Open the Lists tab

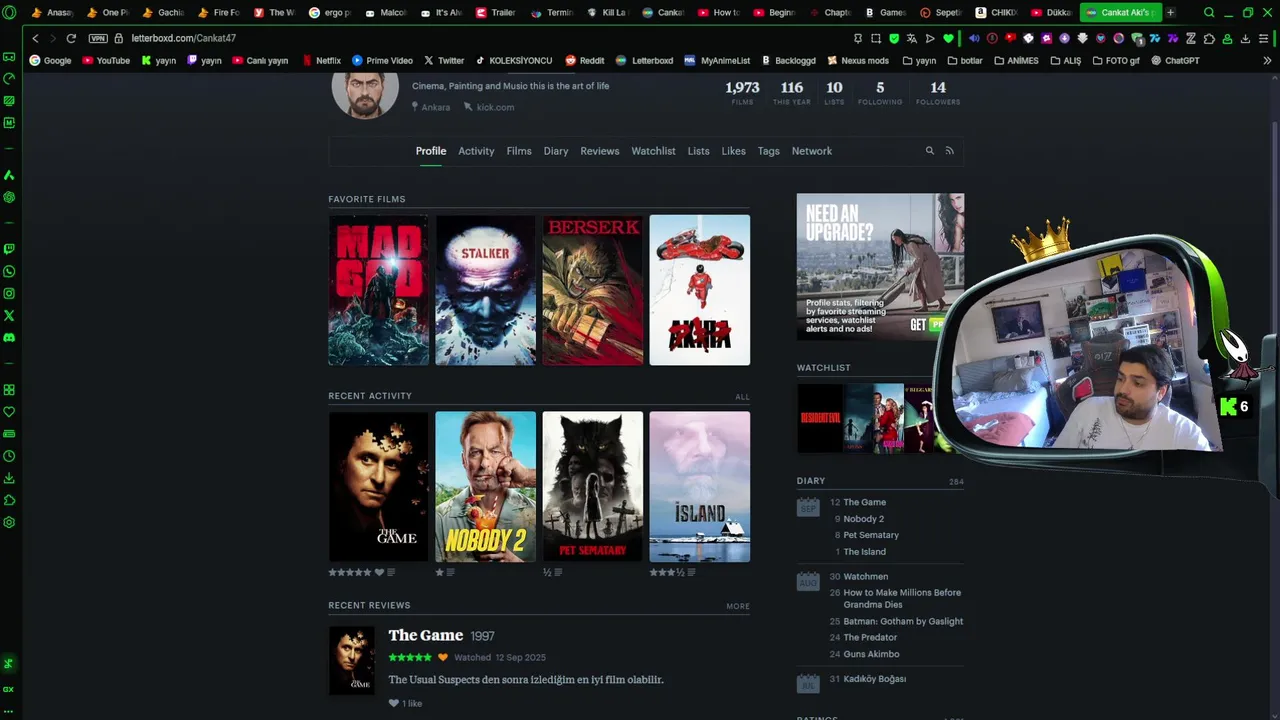click(x=698, y=151)
